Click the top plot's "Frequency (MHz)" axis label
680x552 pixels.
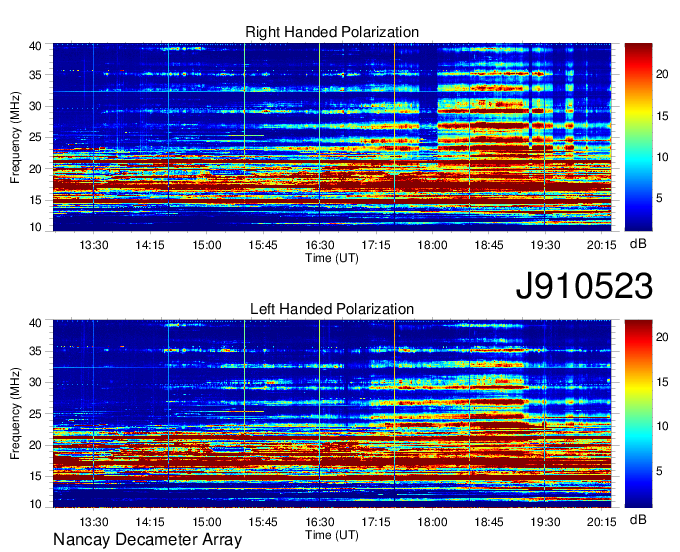pos(15,137)
